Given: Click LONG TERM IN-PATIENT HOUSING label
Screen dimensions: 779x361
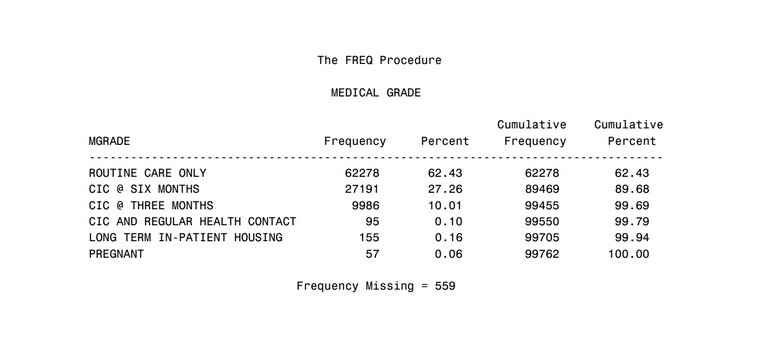Looking at the screenshot, I should (x=186, y=237).
